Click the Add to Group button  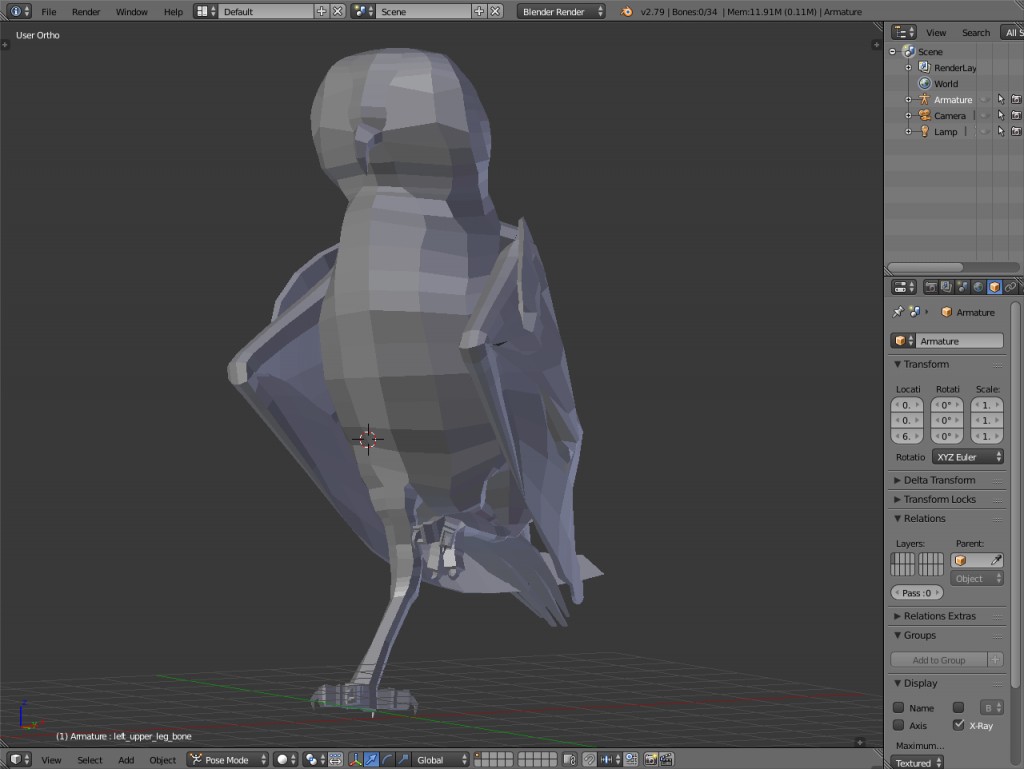(x=940, y=659)
